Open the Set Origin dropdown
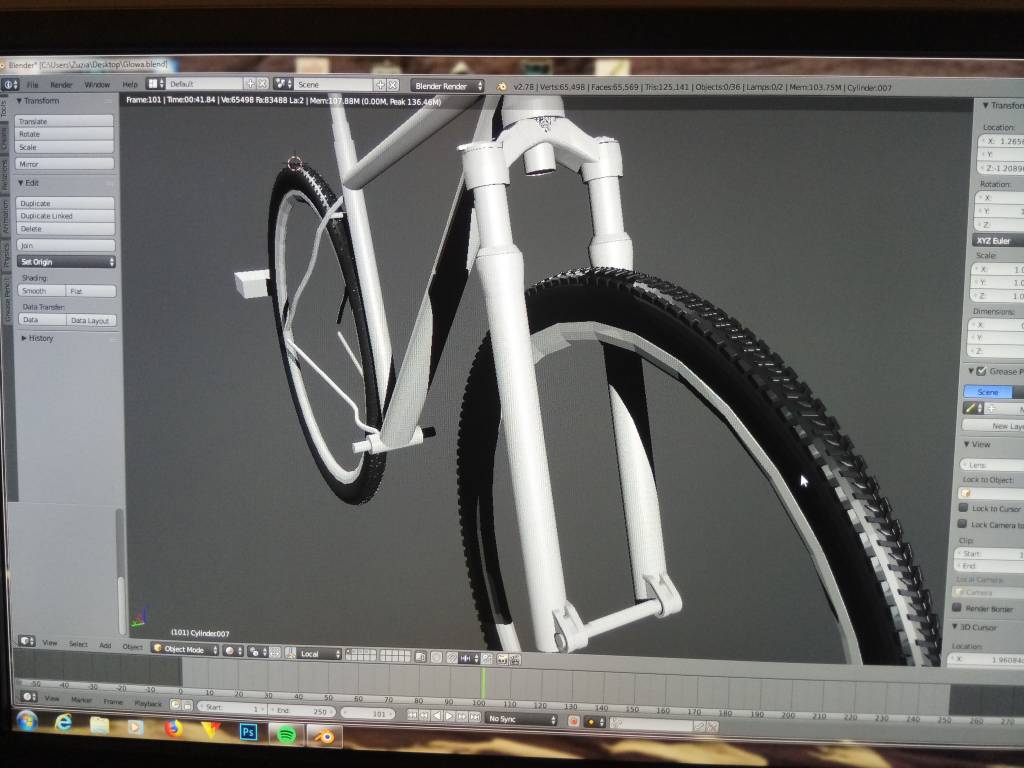Screen dimensions: 1024x768 66,261
